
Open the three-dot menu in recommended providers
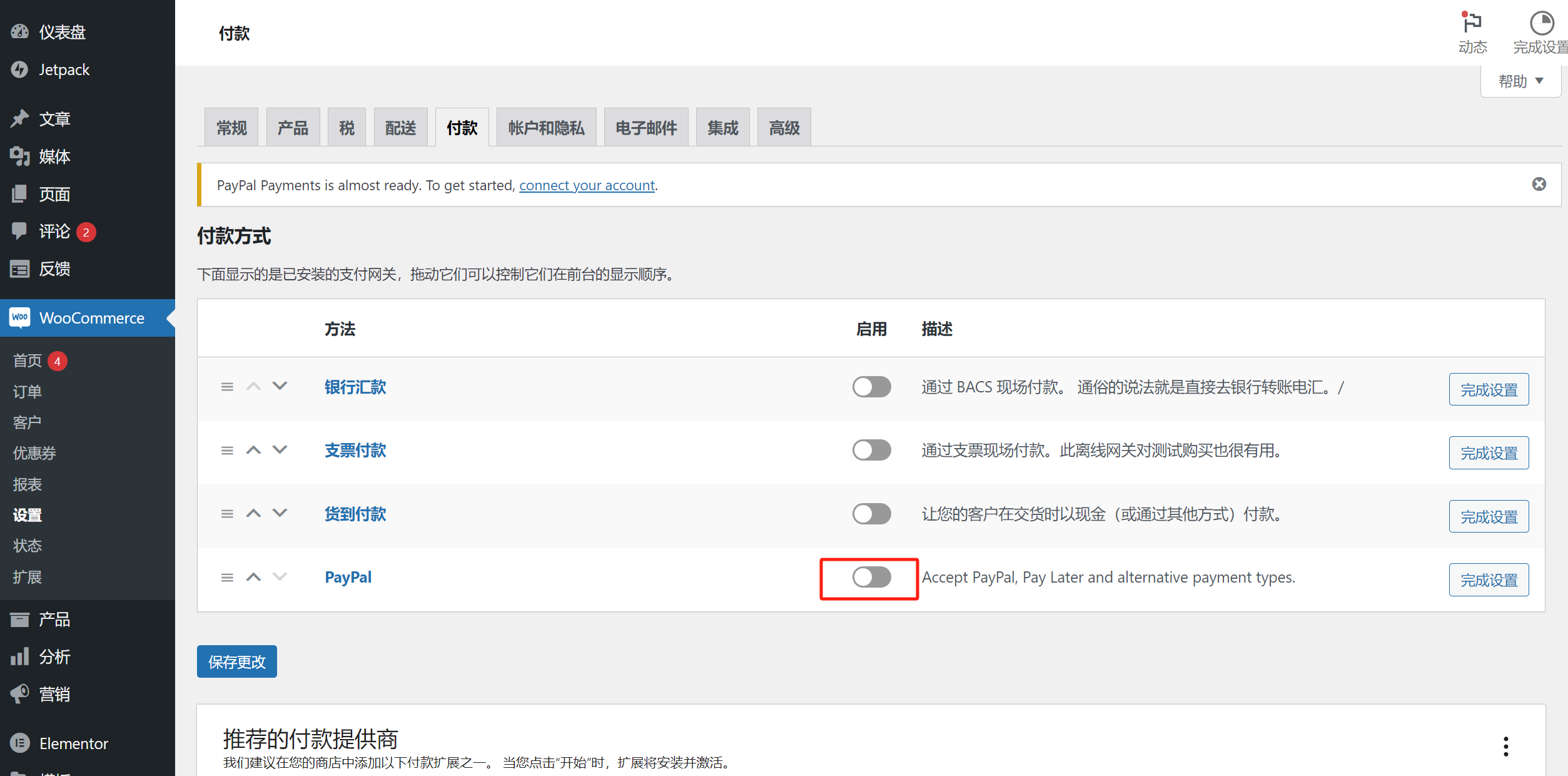point(1505,746)
